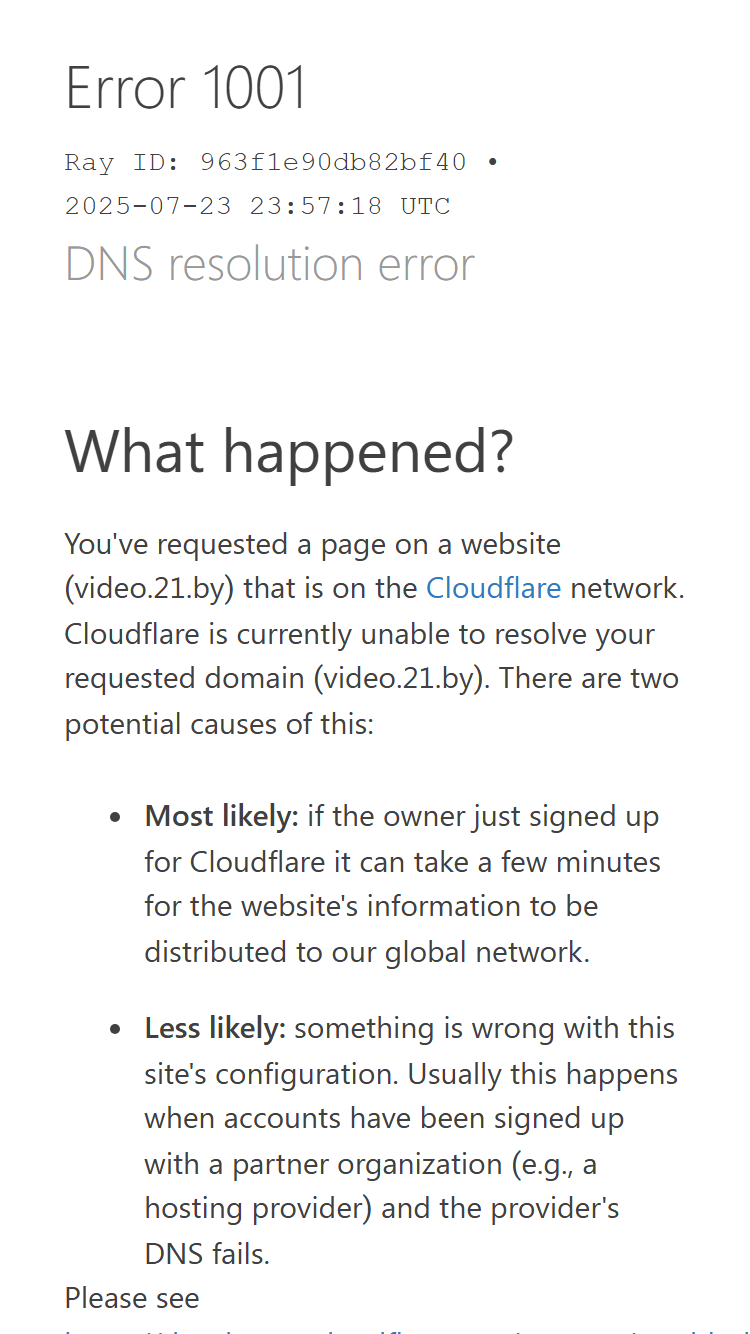
Task: Click the for Cloudflare it can take line
Action: [x=403, y=861]
